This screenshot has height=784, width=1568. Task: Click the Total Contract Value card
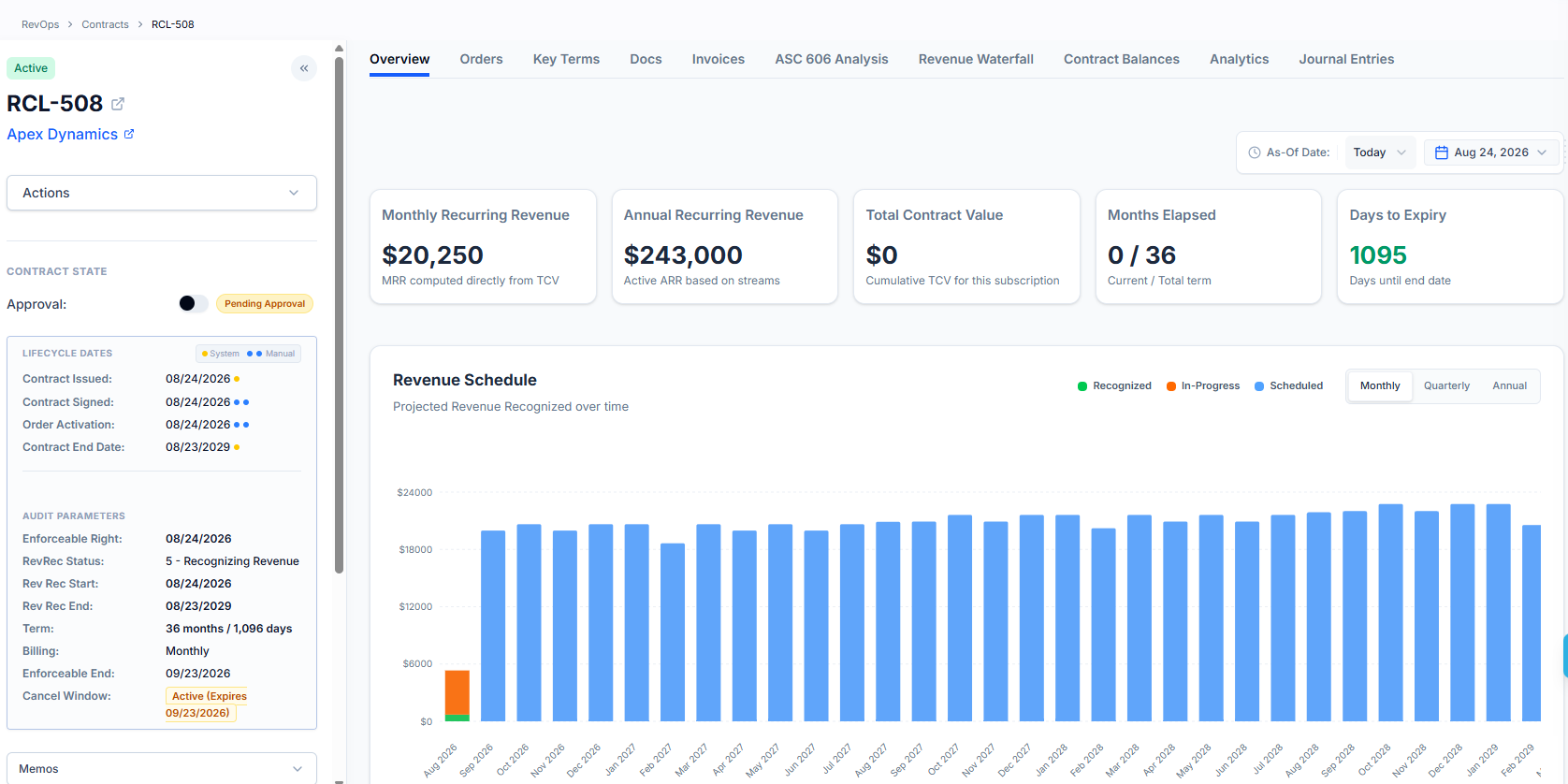point(966,247)
